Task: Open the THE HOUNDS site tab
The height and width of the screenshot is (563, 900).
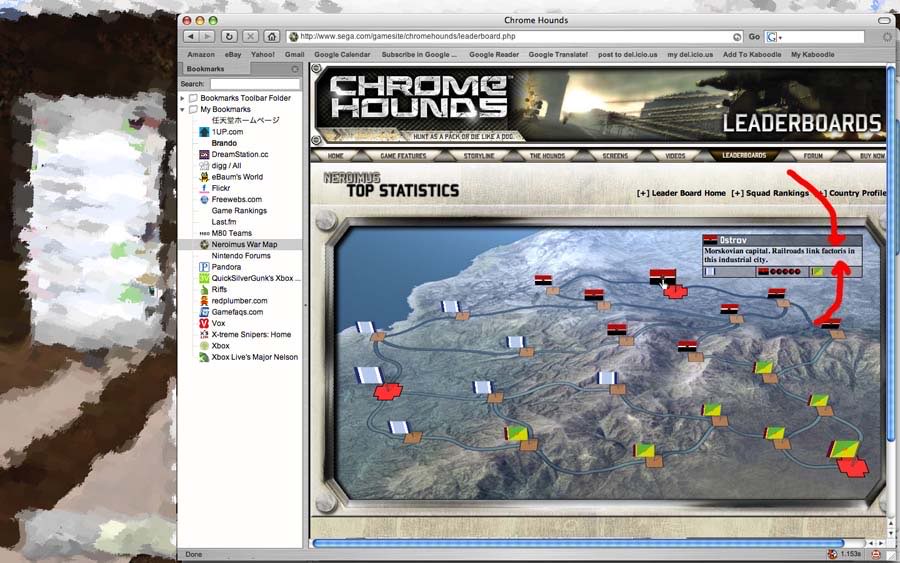Action: click(x=547, y=156)
